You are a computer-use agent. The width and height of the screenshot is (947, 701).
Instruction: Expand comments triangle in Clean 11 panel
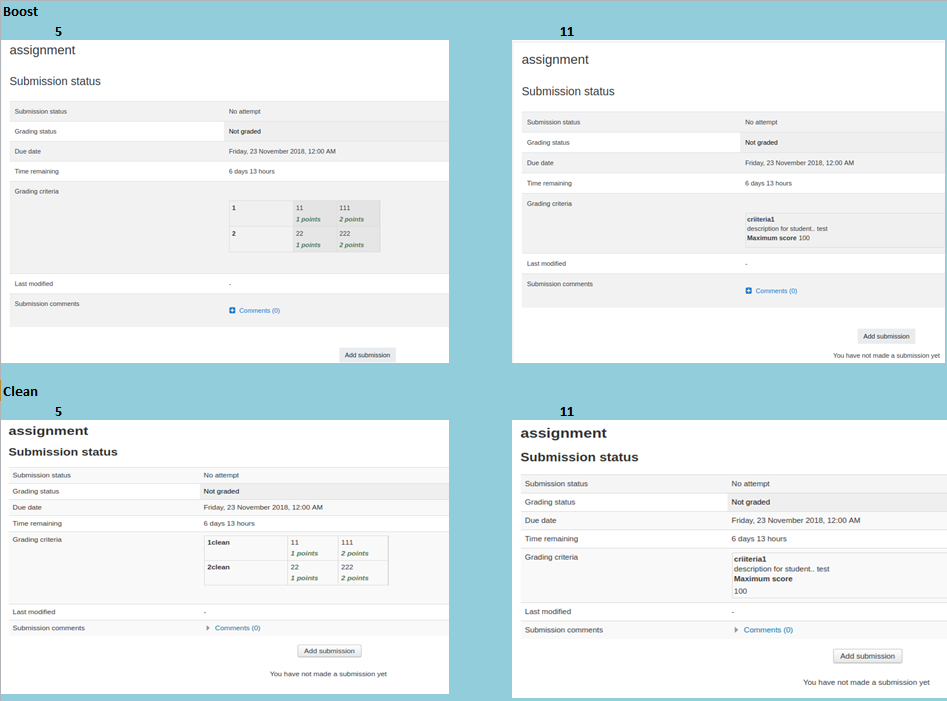click(736, 630)
